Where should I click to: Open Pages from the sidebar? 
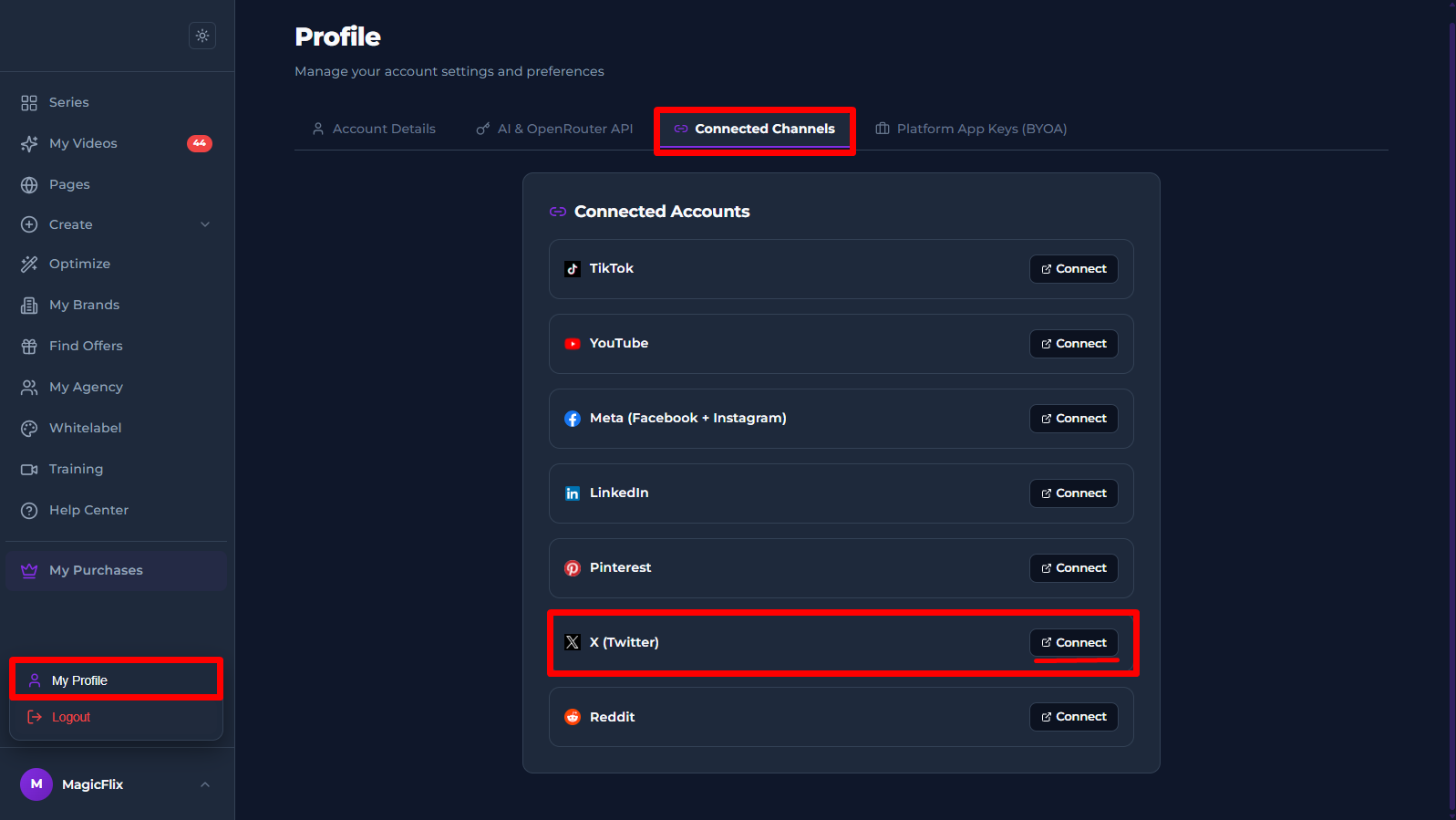(x=117, y=184)
